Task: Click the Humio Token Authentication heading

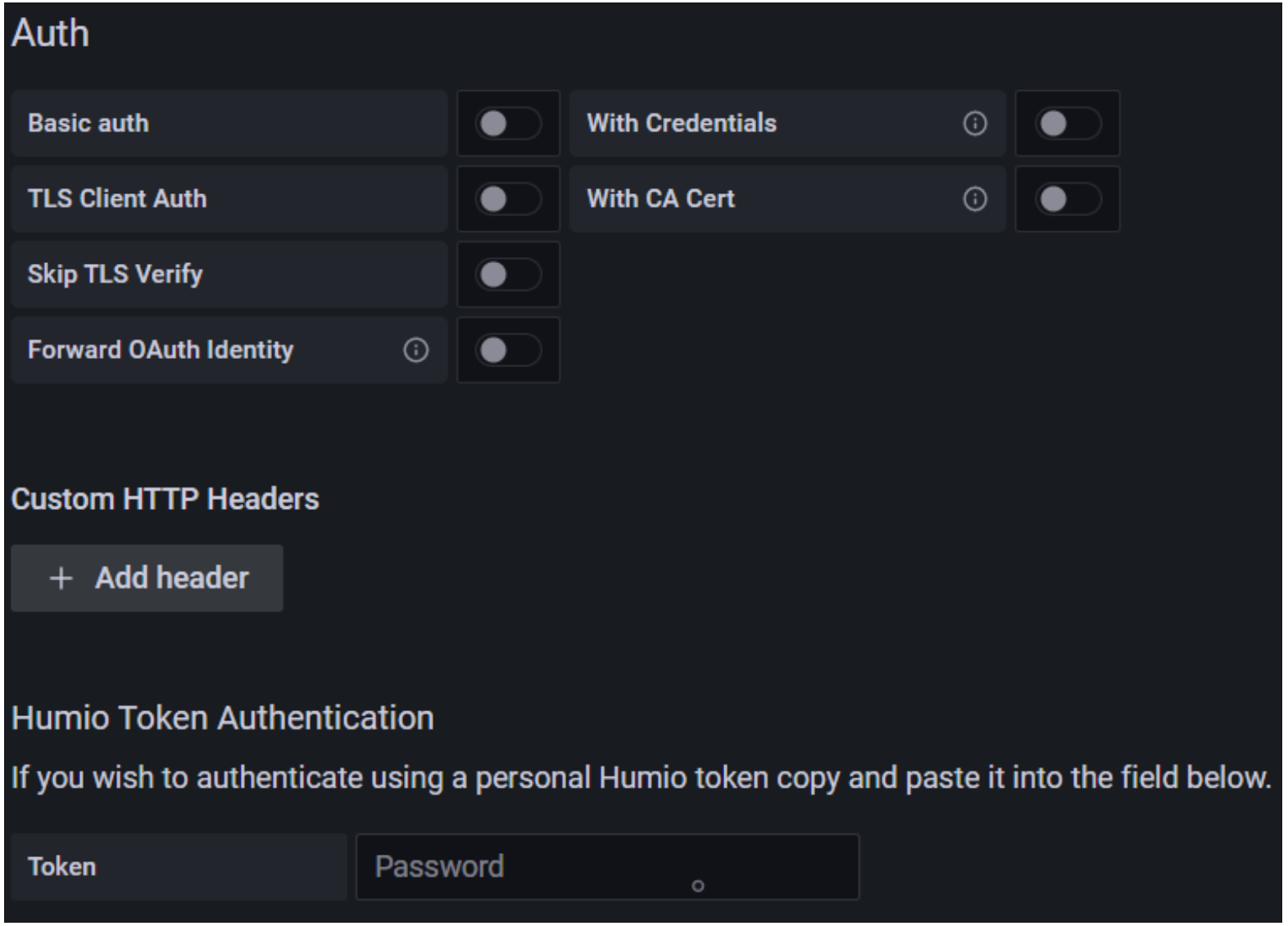Action: (223, 719)
